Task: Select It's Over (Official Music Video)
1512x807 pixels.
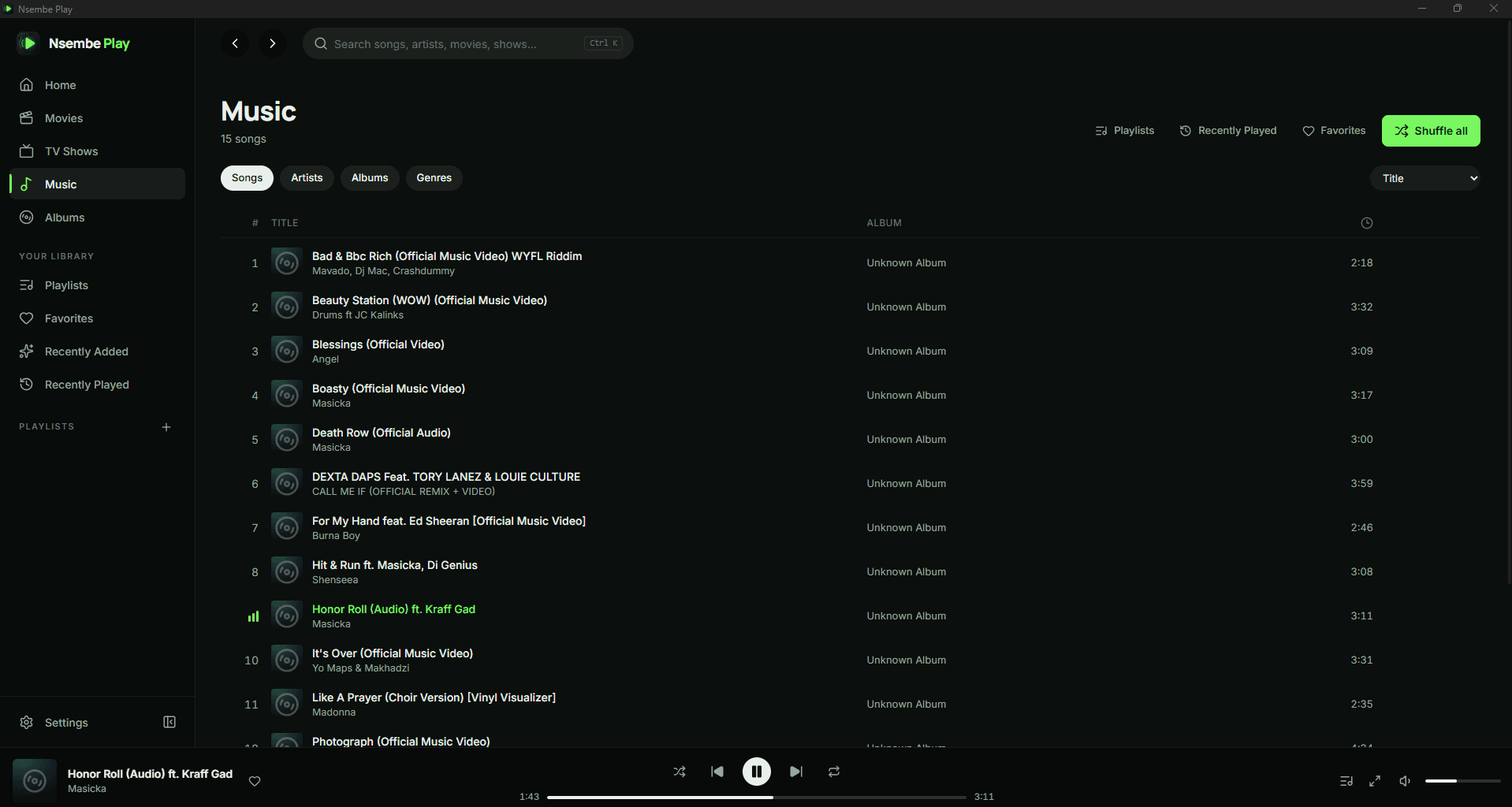Action: [850, 660]
